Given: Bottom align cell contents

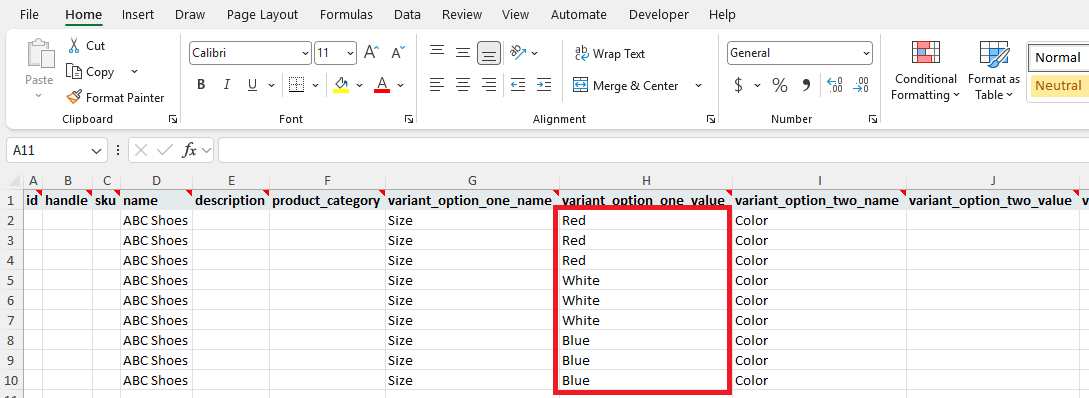Looking at the screenshot, I should (490, 52).
